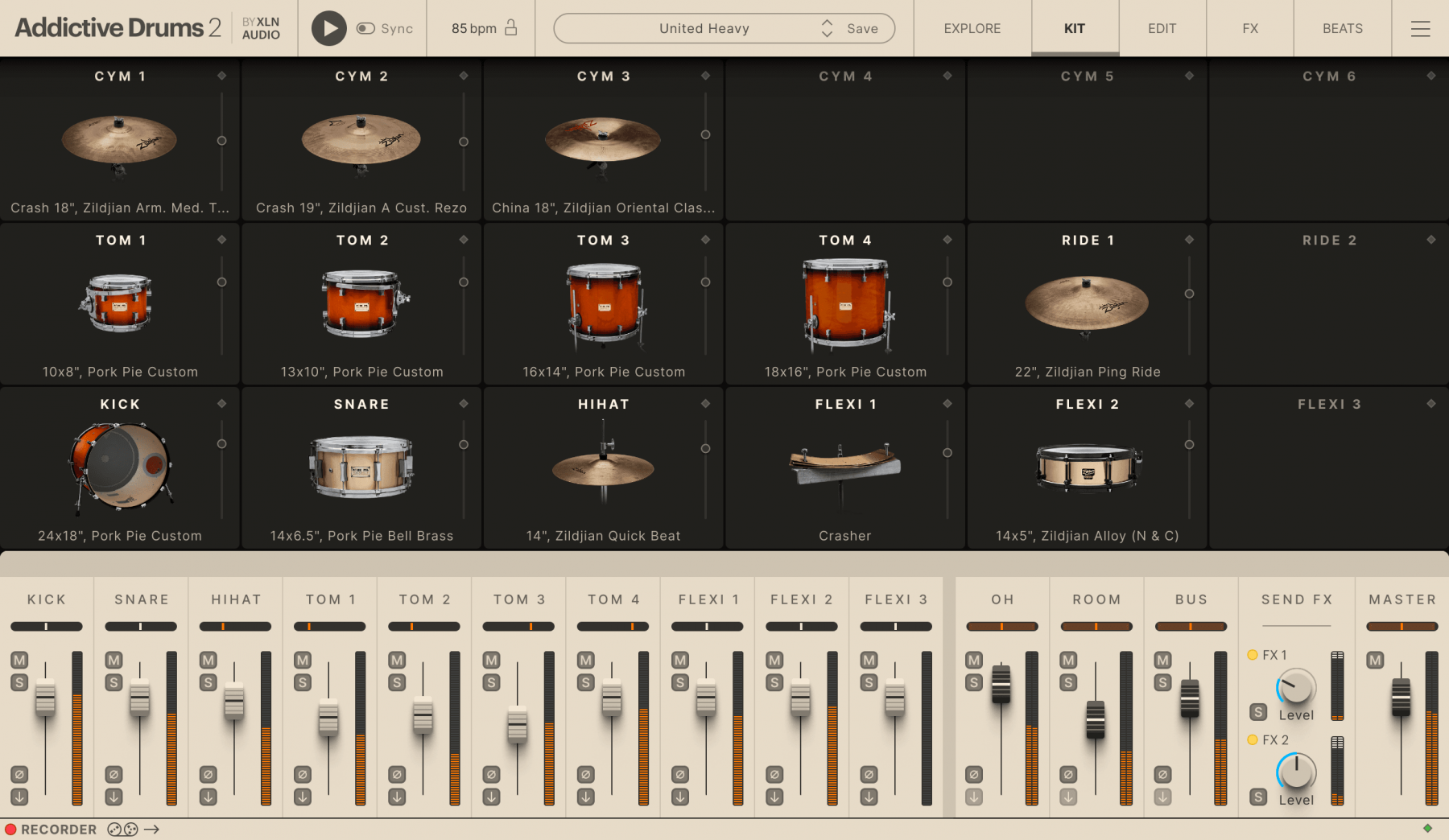Screen dimensions: 1449x840
Task: Mute the TOM 2 channel
Action: click(x=397, y=660)
